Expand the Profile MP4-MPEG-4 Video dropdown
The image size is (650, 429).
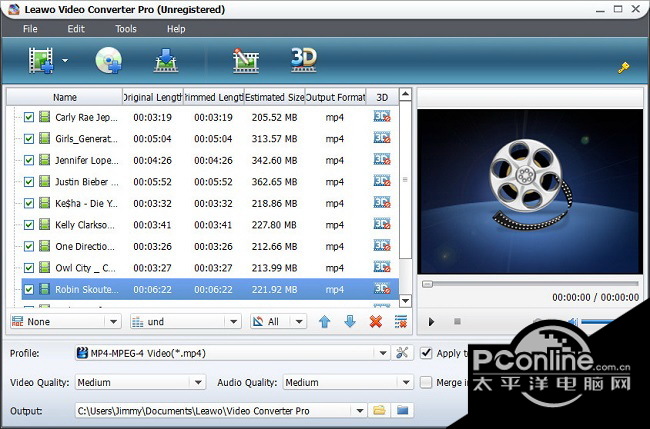pyautogui.click(x=382, y=353)
